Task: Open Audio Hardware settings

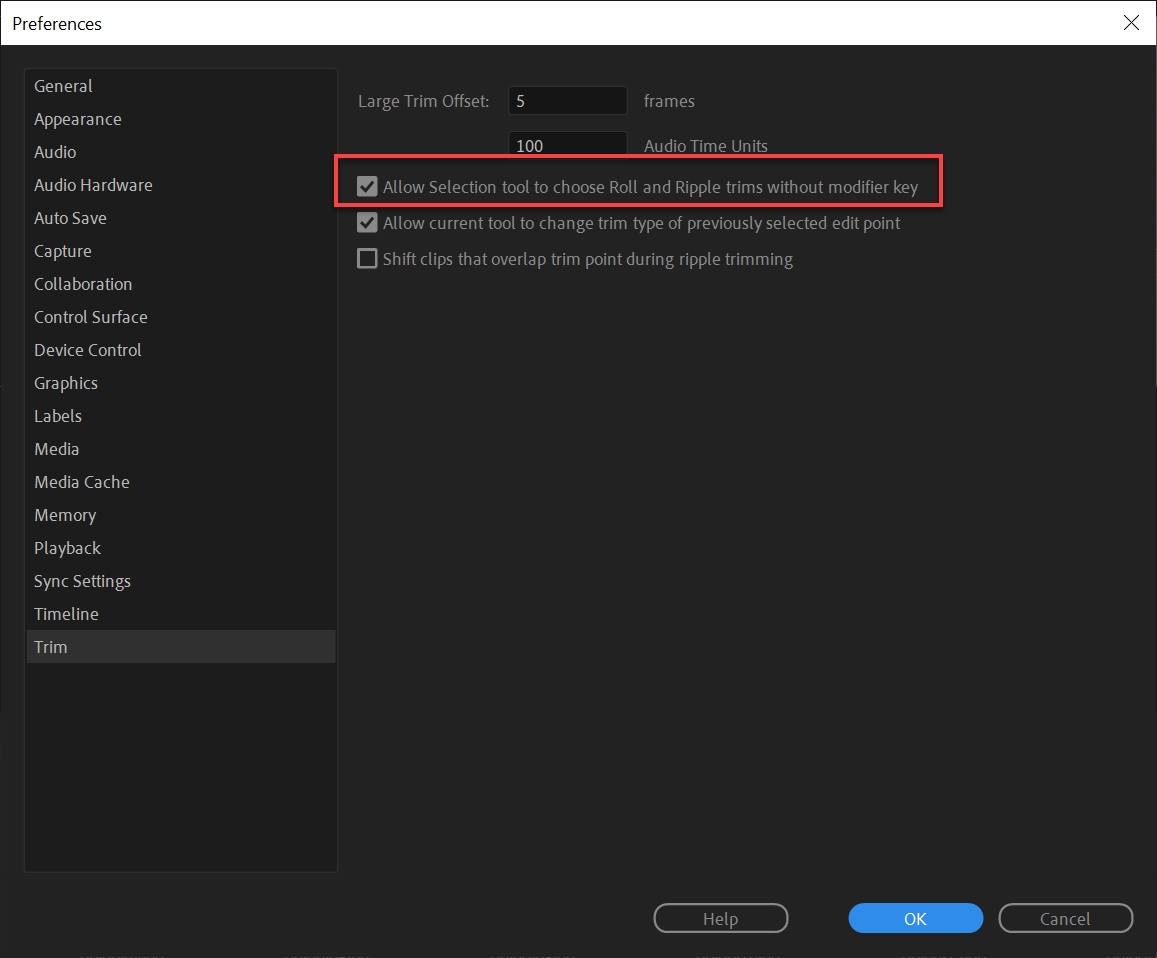Action: [x=93, y=184]
